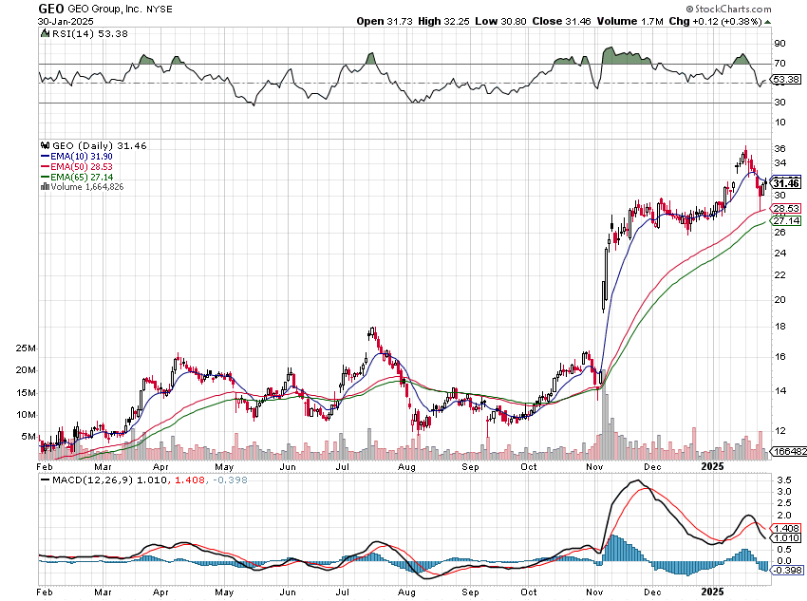Viewport: 807px width, 601px height.
Task: Click the Feb label under the price chart
Action: tap(45, 467)
